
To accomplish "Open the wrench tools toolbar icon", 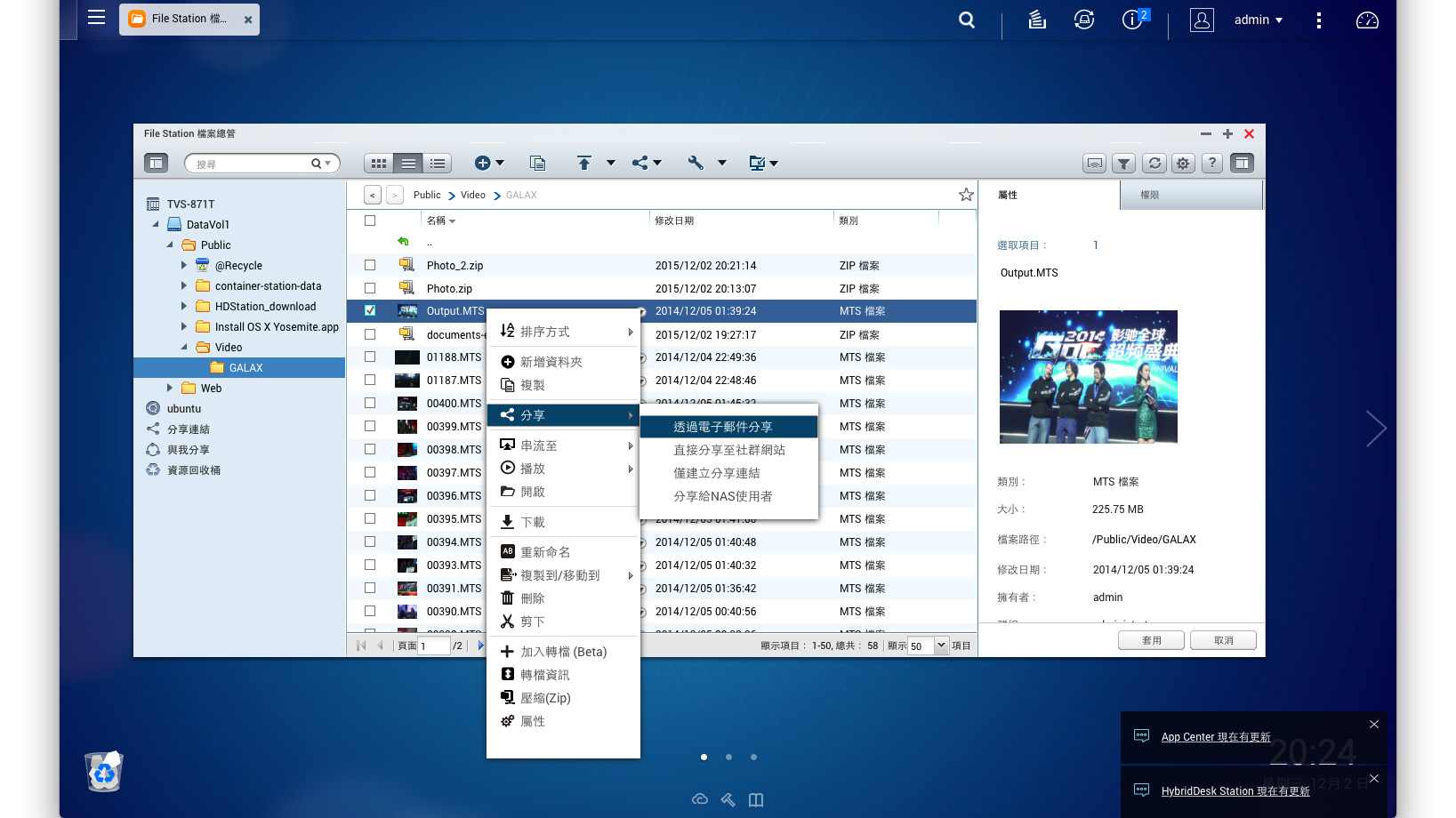I will click(696, 163).
